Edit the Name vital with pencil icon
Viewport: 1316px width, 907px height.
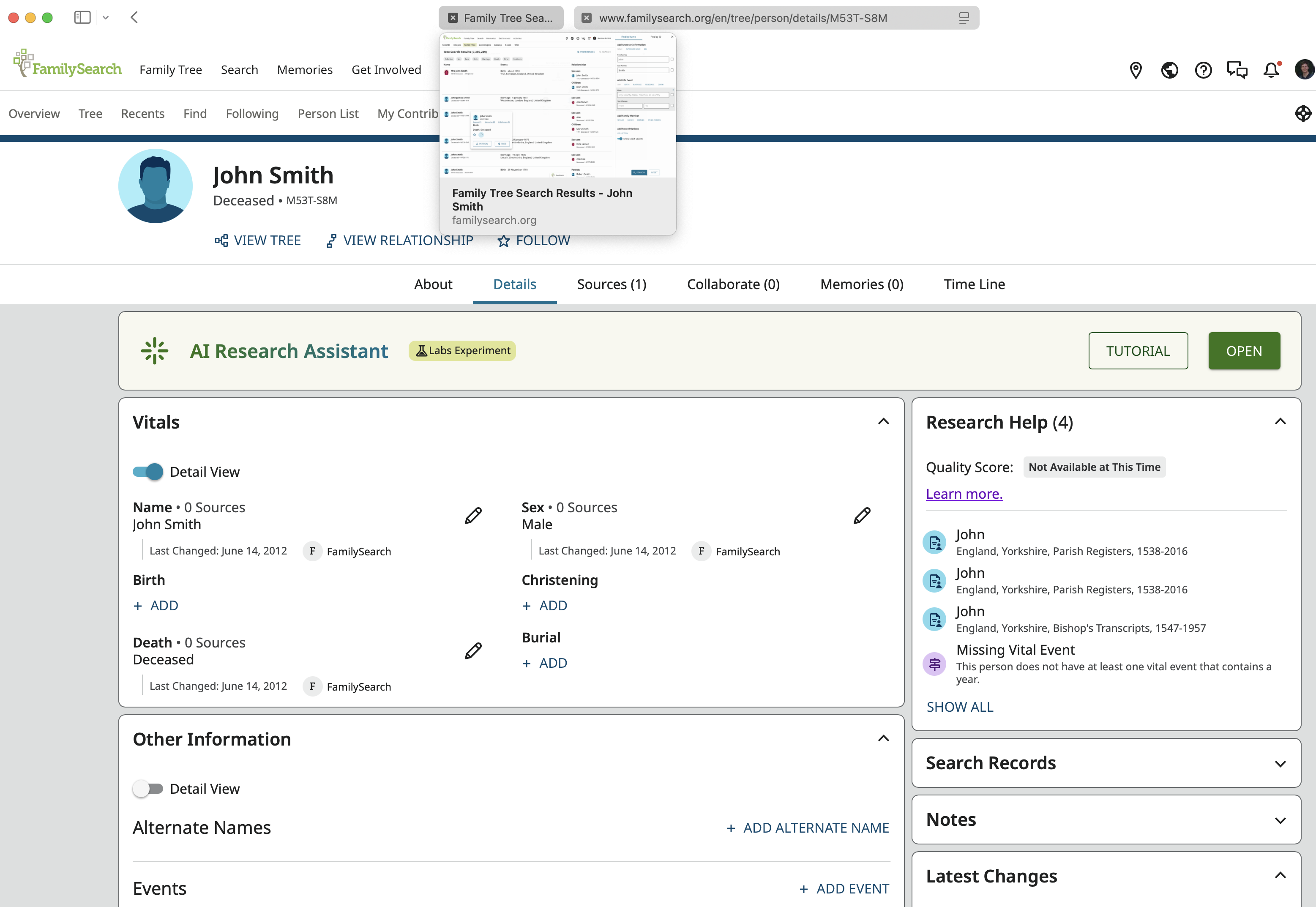point(473,516)
